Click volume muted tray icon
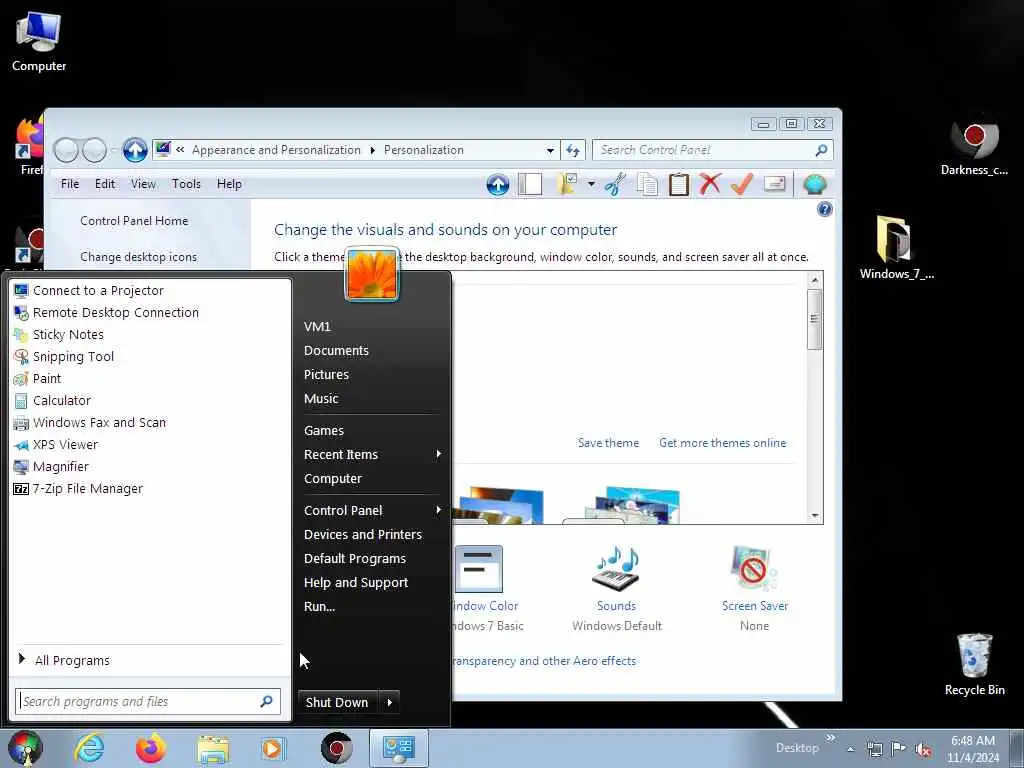 tap(923, 750)
